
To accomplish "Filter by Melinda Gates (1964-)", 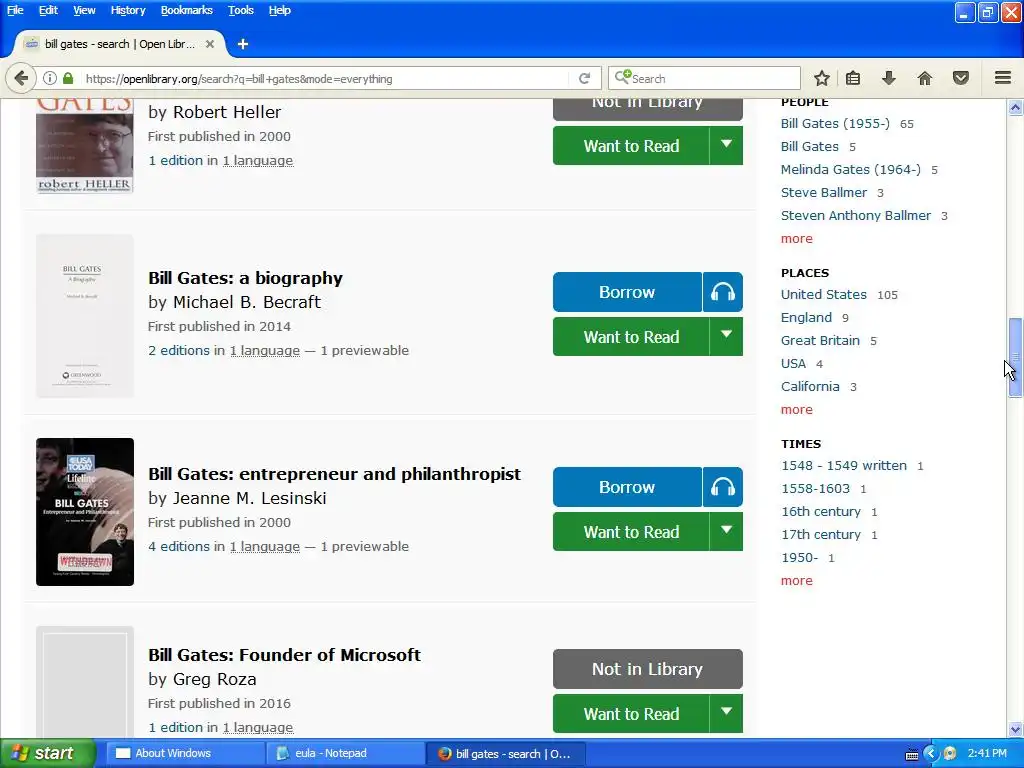I will 850,170.
